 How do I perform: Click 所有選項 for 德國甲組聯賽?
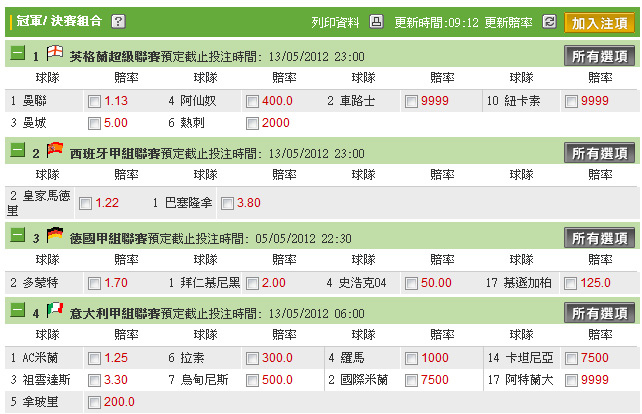click(x=599, y=238)
